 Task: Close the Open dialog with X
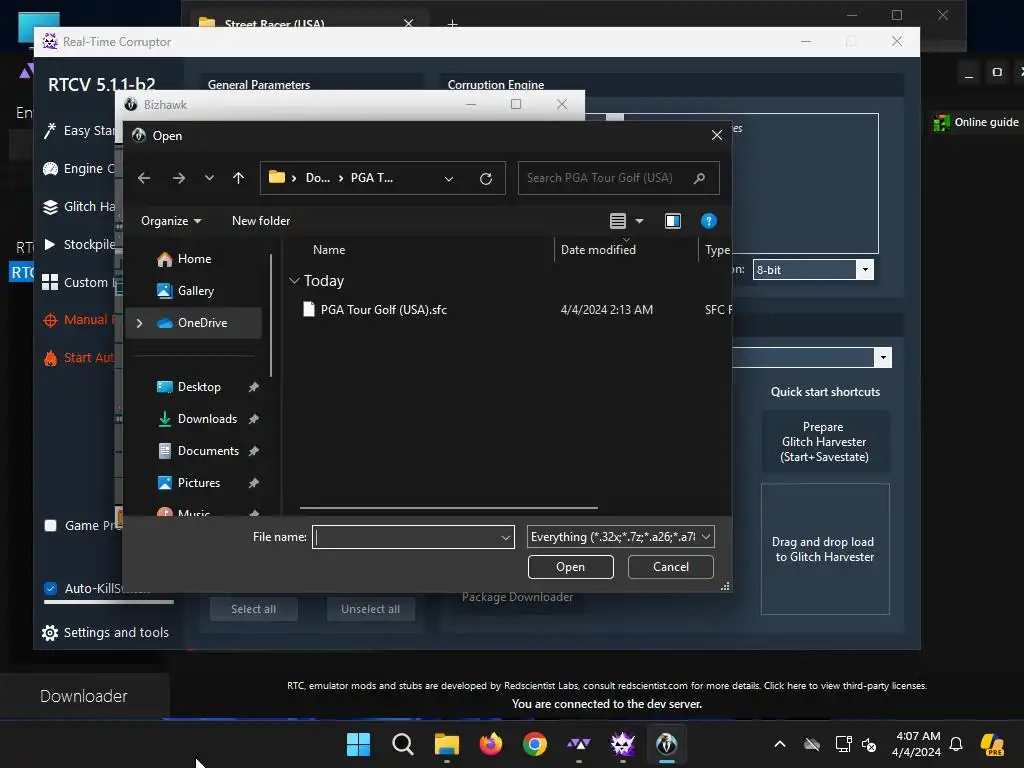[716, 135]
